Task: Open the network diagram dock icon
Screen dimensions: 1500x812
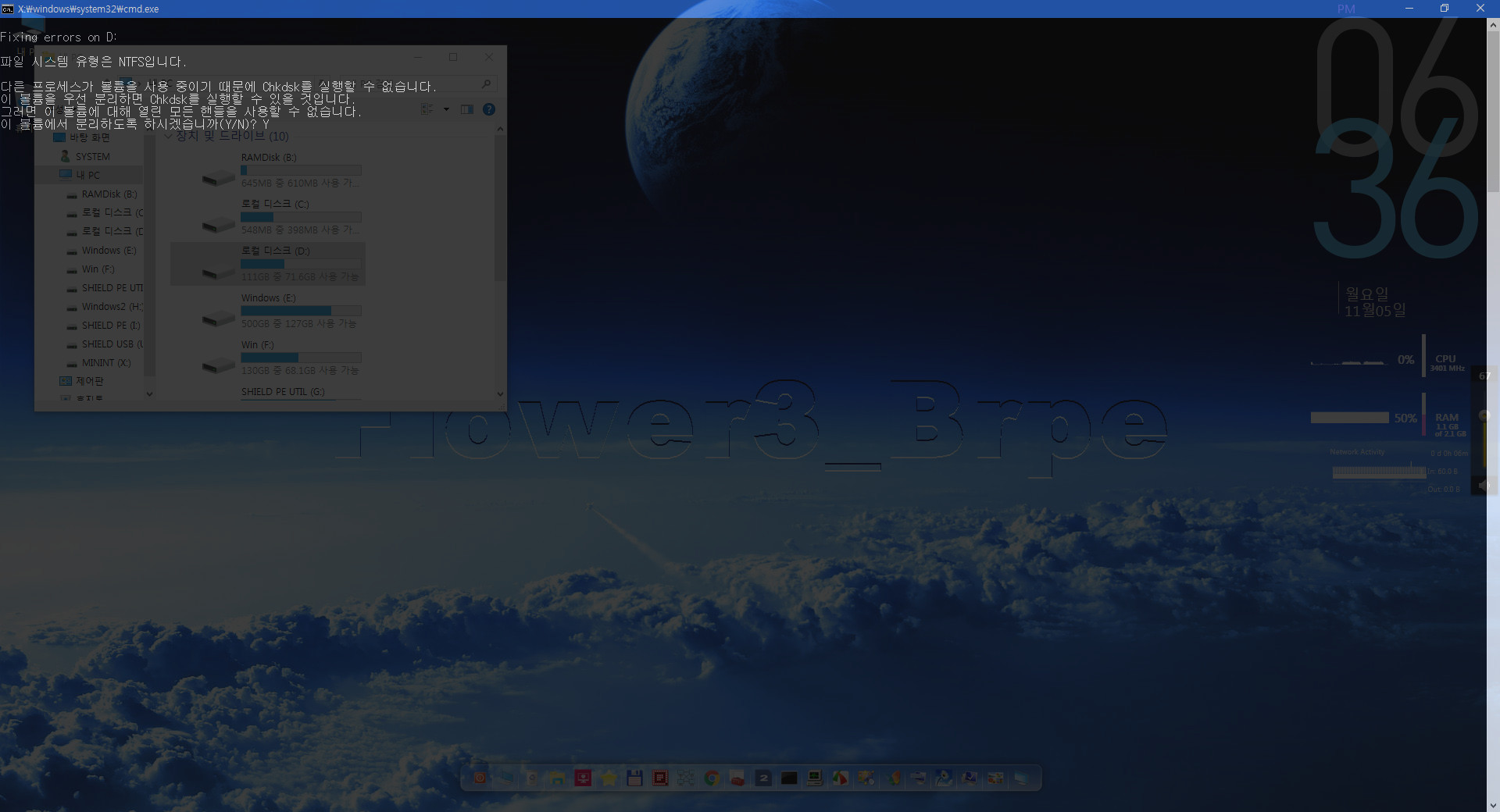Action: pos(686,778)
